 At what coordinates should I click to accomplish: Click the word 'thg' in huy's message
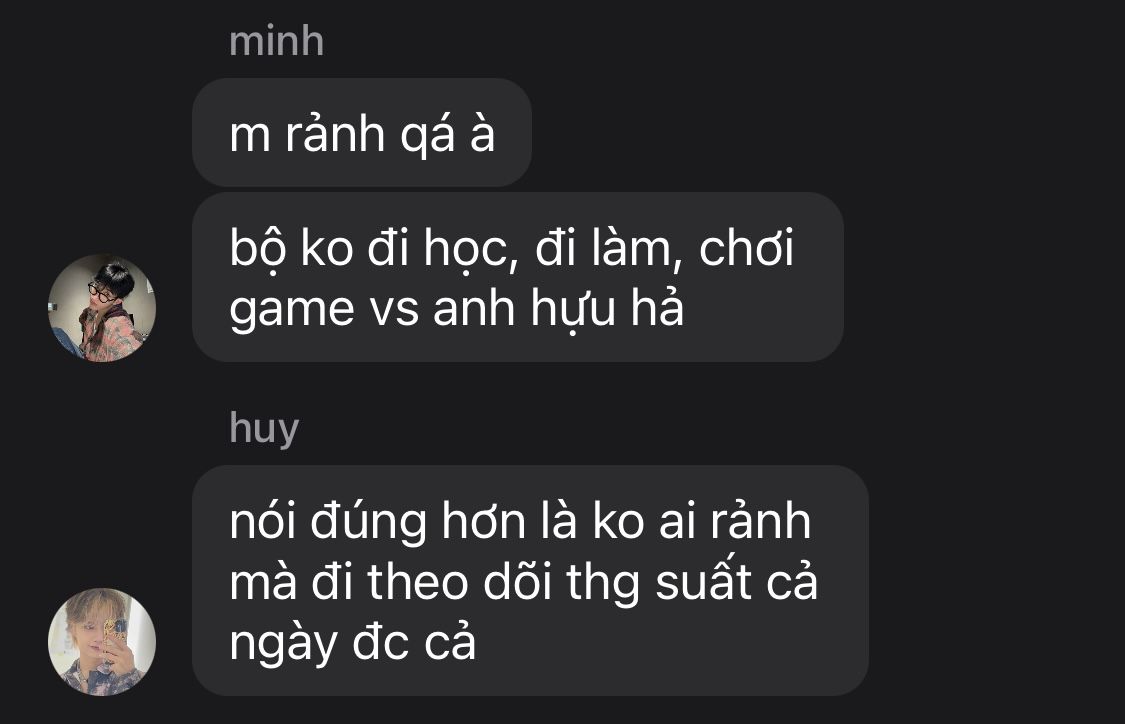(603, 583)
